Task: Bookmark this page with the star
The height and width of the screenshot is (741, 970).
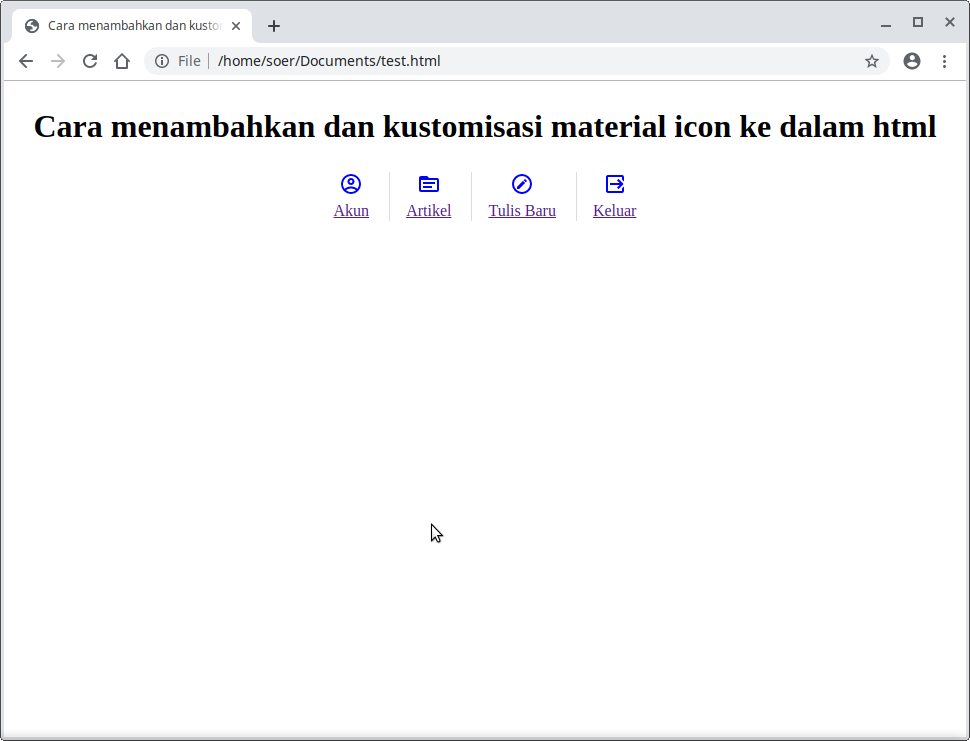Action: tap(872, 61)
